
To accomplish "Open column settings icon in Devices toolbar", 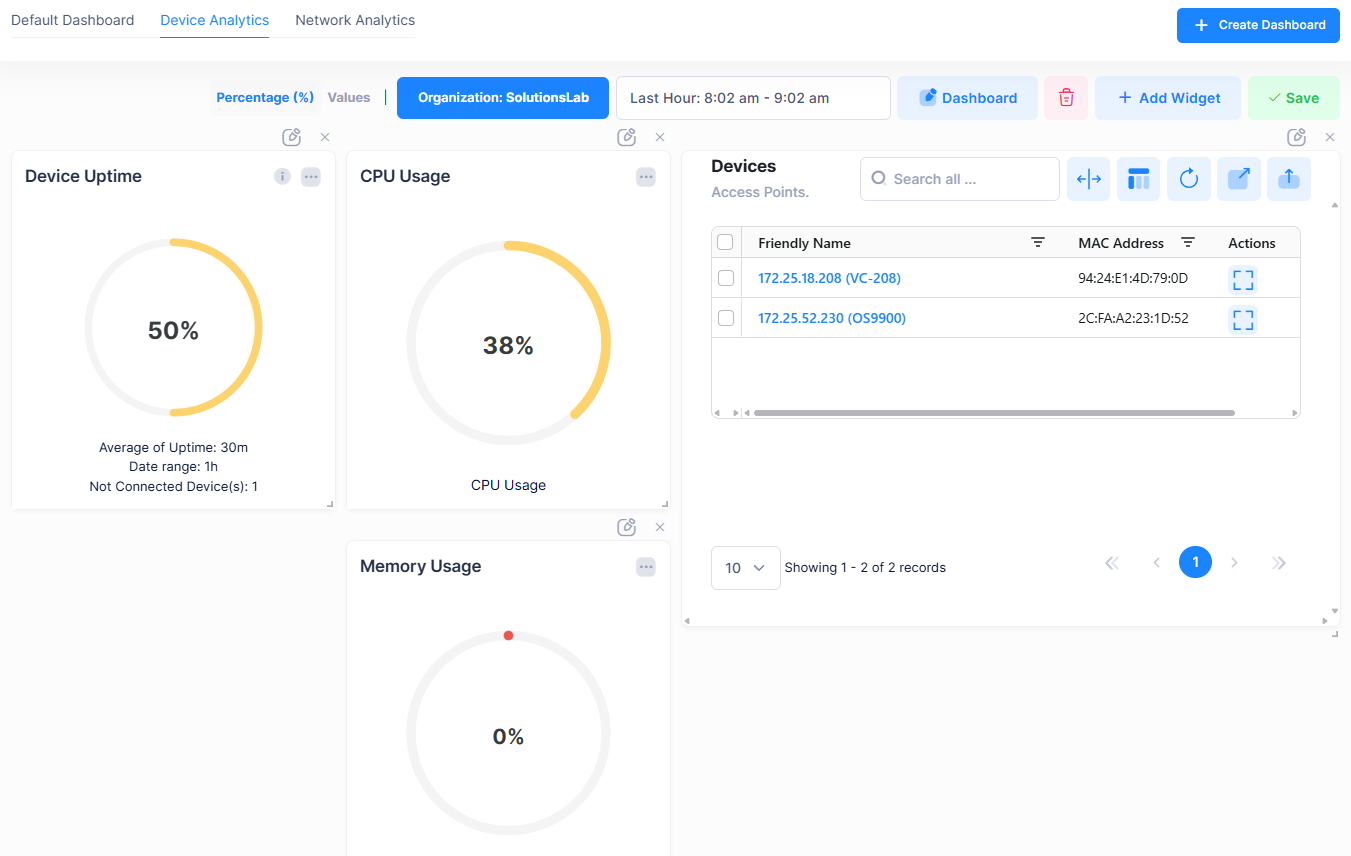I will click(x=1138, y=179).
